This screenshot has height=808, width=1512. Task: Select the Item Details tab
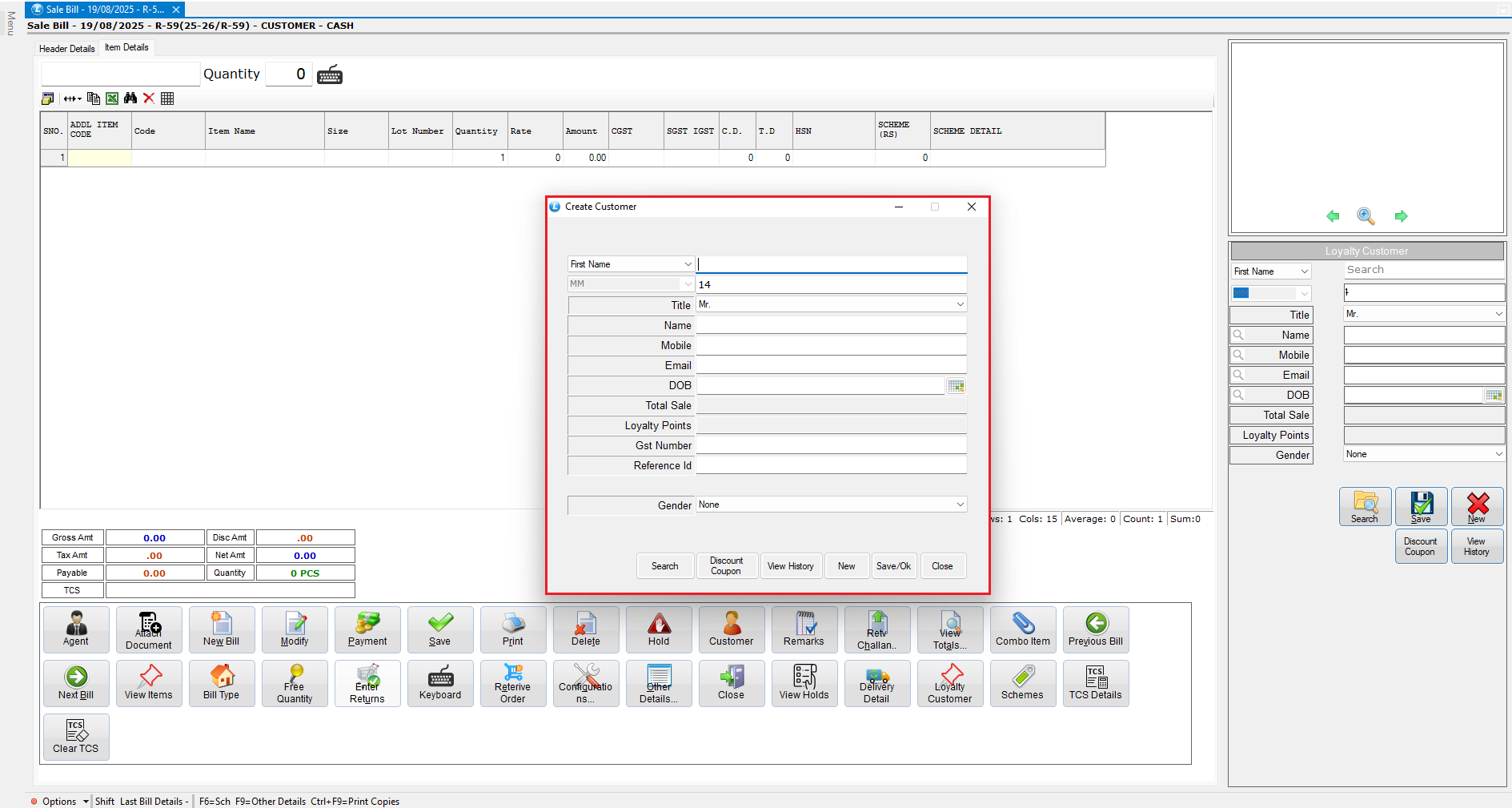pos(126,48)
